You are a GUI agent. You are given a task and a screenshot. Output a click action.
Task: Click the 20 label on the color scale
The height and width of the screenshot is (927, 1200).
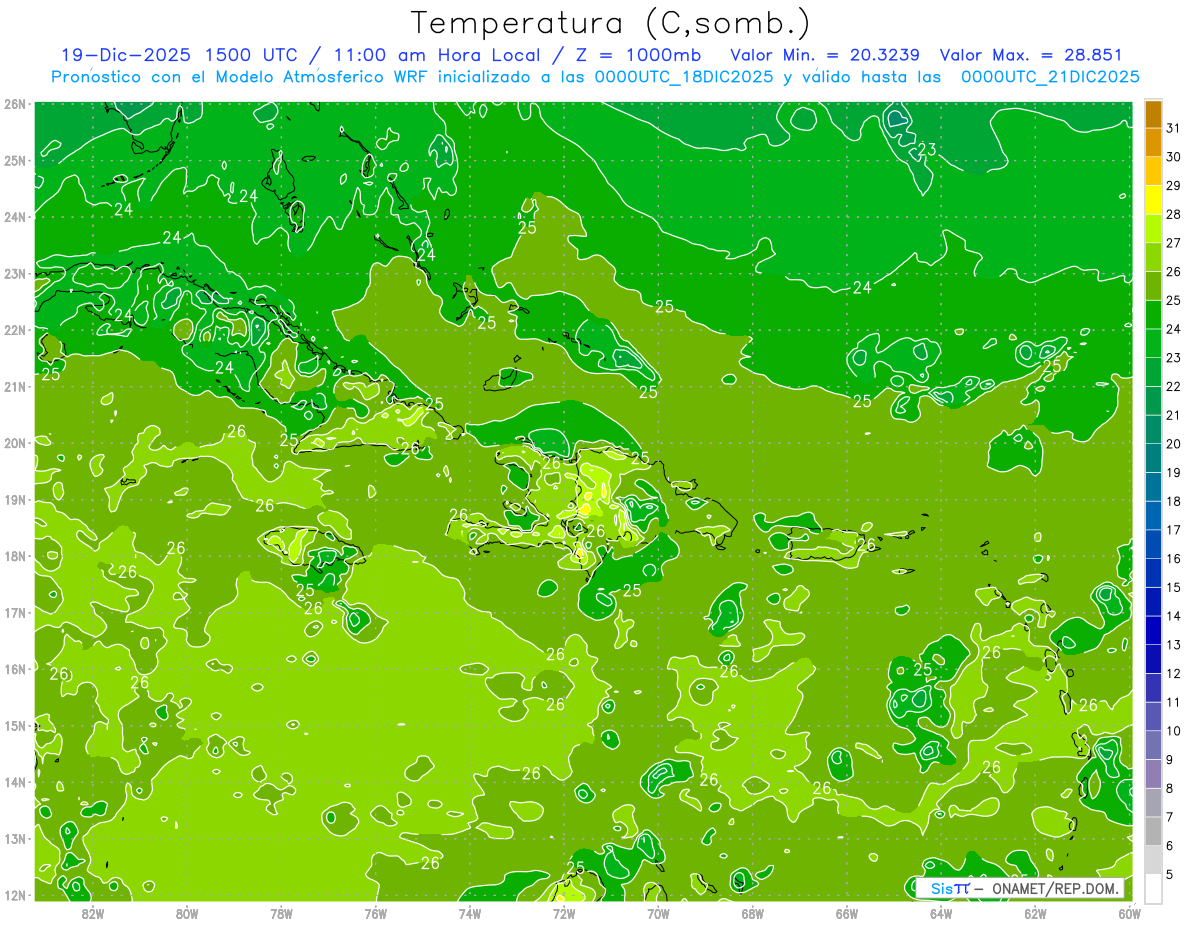[1174, 444]
